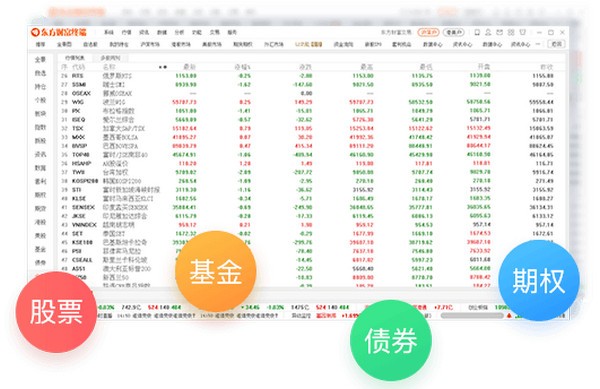The height and width of the screenshot is (389, 600).
Task: Sort by the 最新 column header
Action: pyautogui.click(x=189, y=67)
